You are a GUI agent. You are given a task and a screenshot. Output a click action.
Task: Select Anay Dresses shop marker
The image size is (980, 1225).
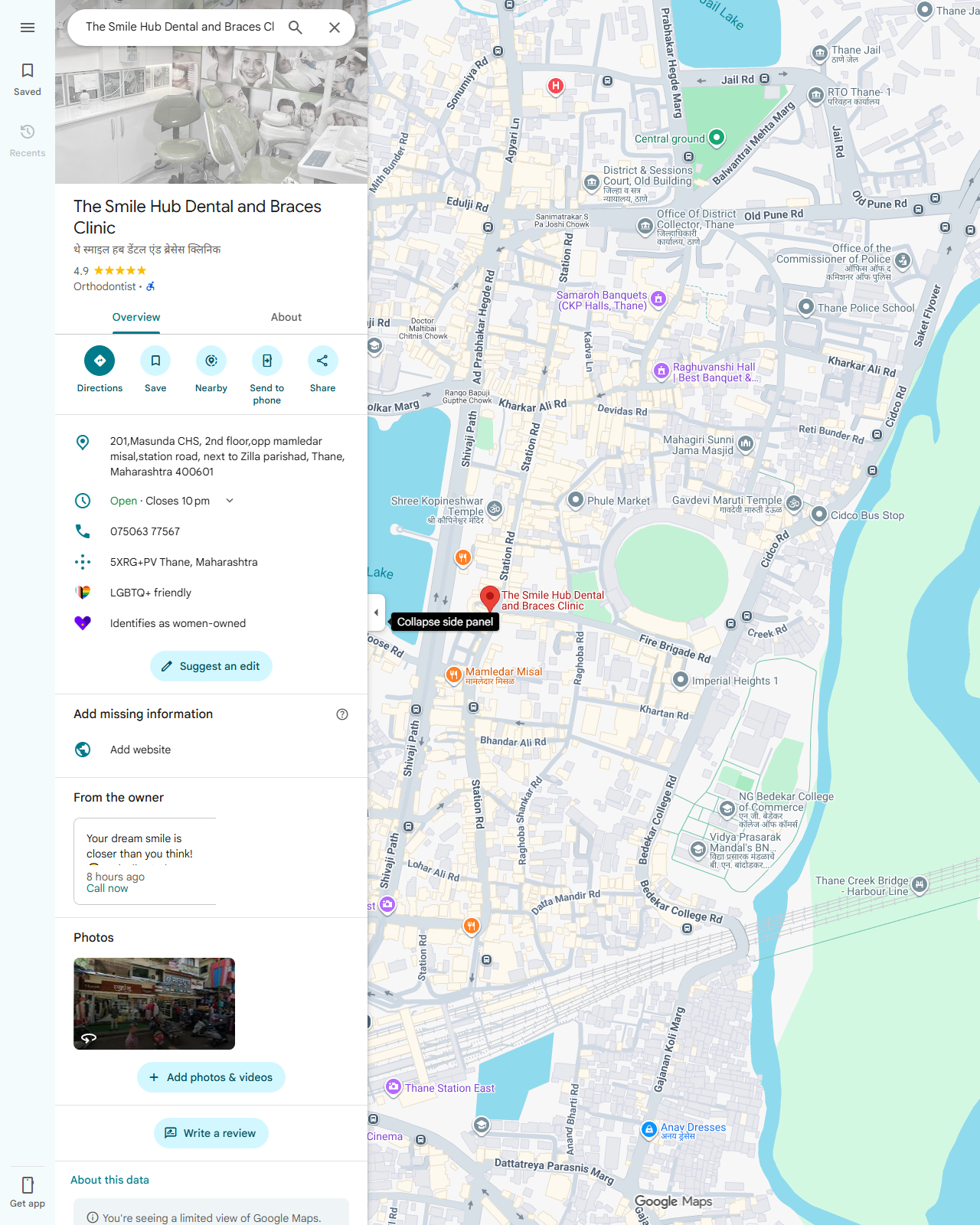[x=649, y=1129]
